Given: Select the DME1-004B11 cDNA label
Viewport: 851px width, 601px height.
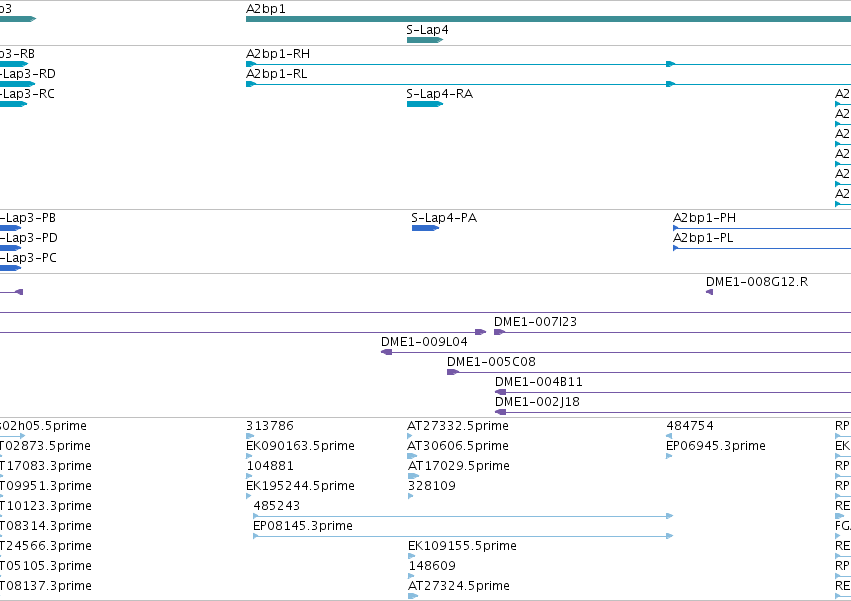Looking at the screenshot, I should click(538, 382).
